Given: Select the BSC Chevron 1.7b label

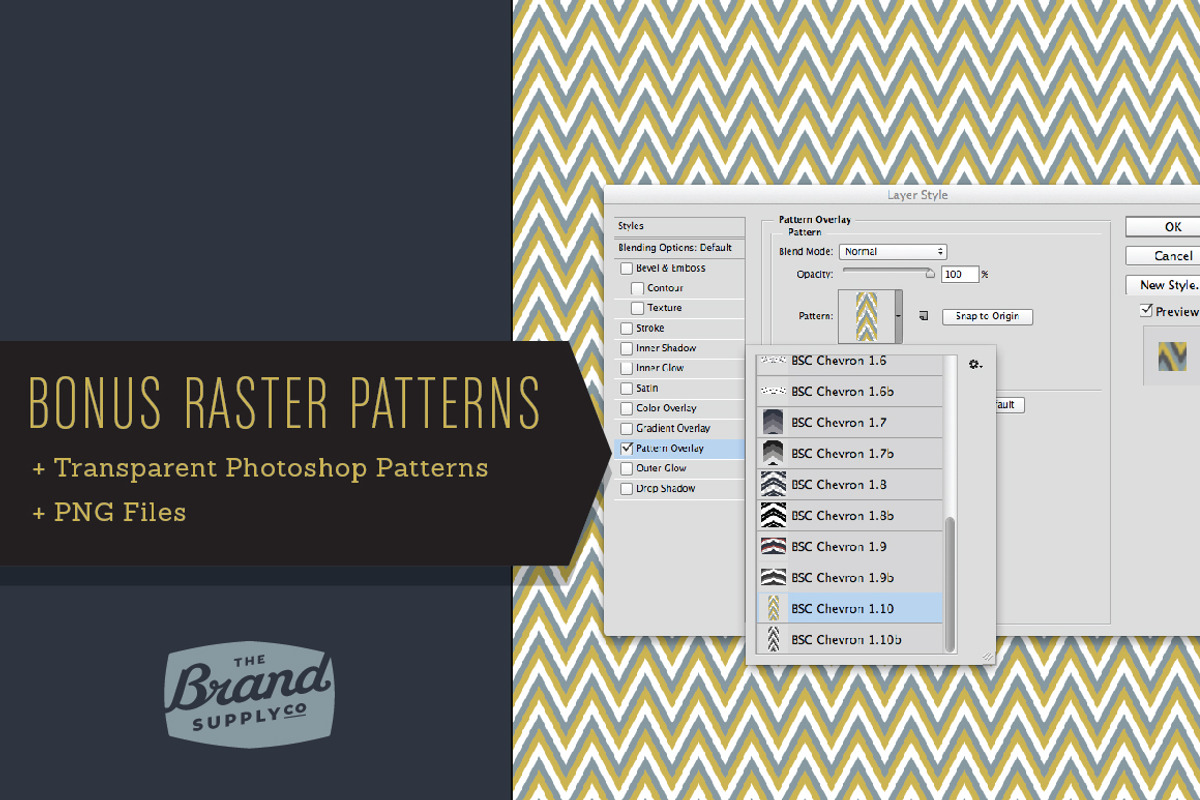Looking at the screenshot, I should [x=842, y=453].
